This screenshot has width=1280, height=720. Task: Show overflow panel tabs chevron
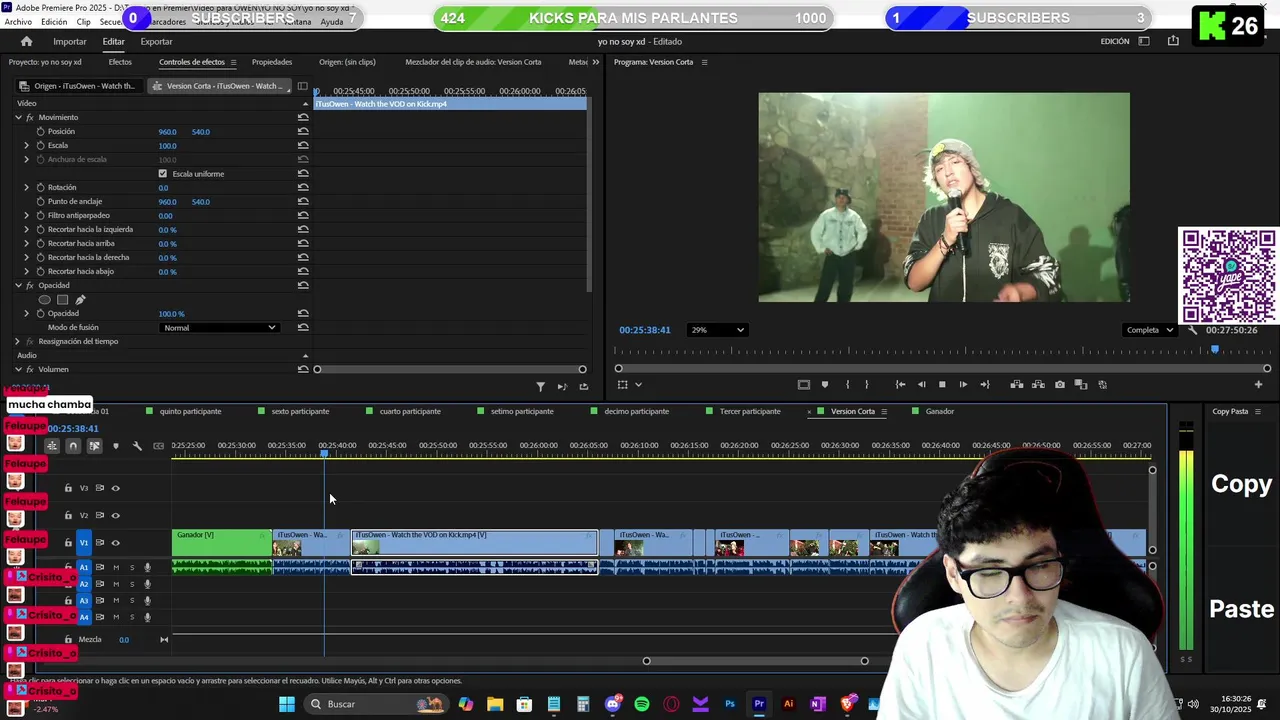coord(595,62)
